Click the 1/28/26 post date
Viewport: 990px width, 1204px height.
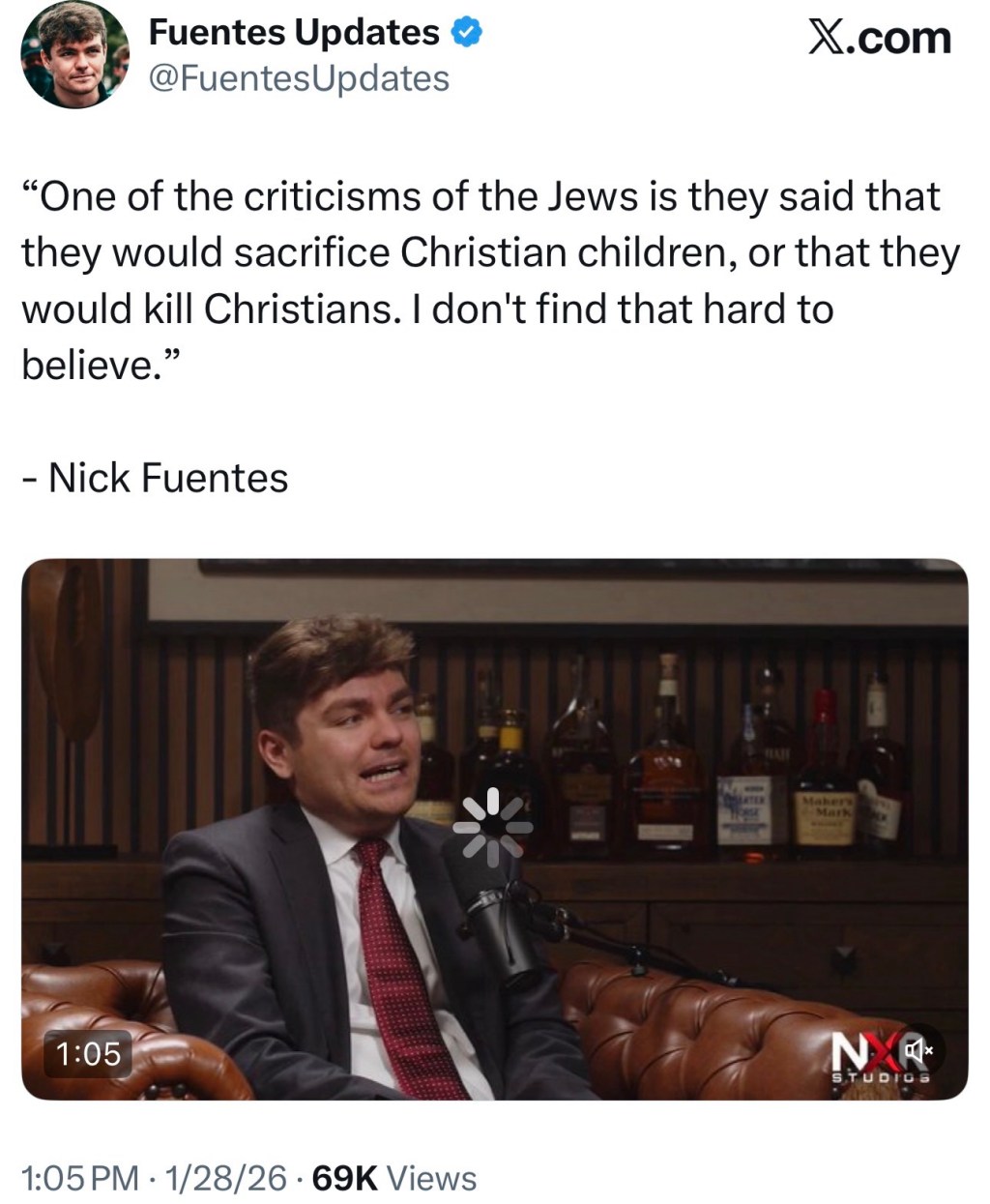[226, 1178]
